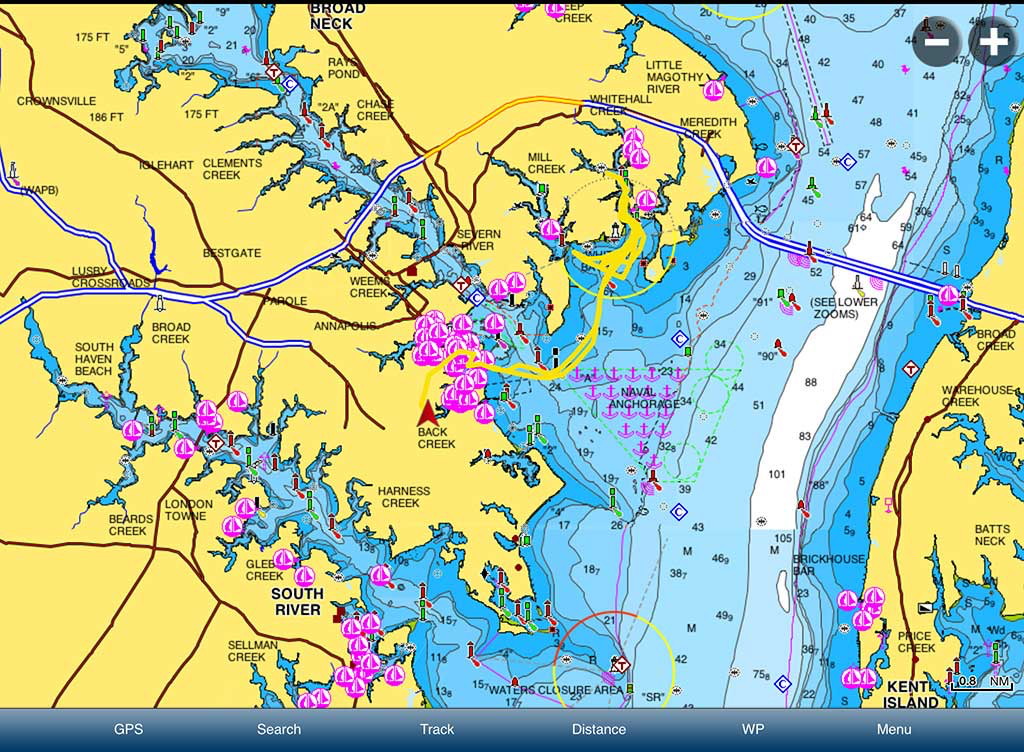The width and height of the screenshot is (1024, 752).
Task: Open the Search tab
Action: point(279,729)
